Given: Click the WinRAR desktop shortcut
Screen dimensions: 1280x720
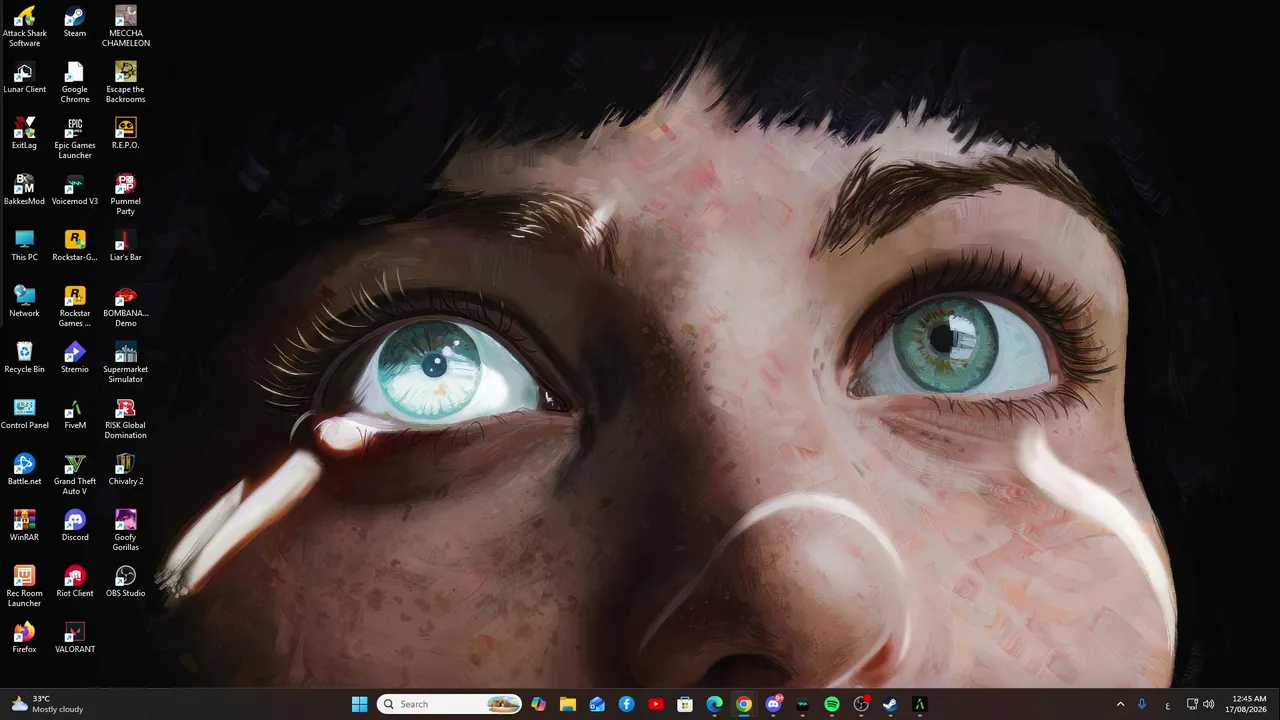Looking at the screenshot, I should point(24,526).
